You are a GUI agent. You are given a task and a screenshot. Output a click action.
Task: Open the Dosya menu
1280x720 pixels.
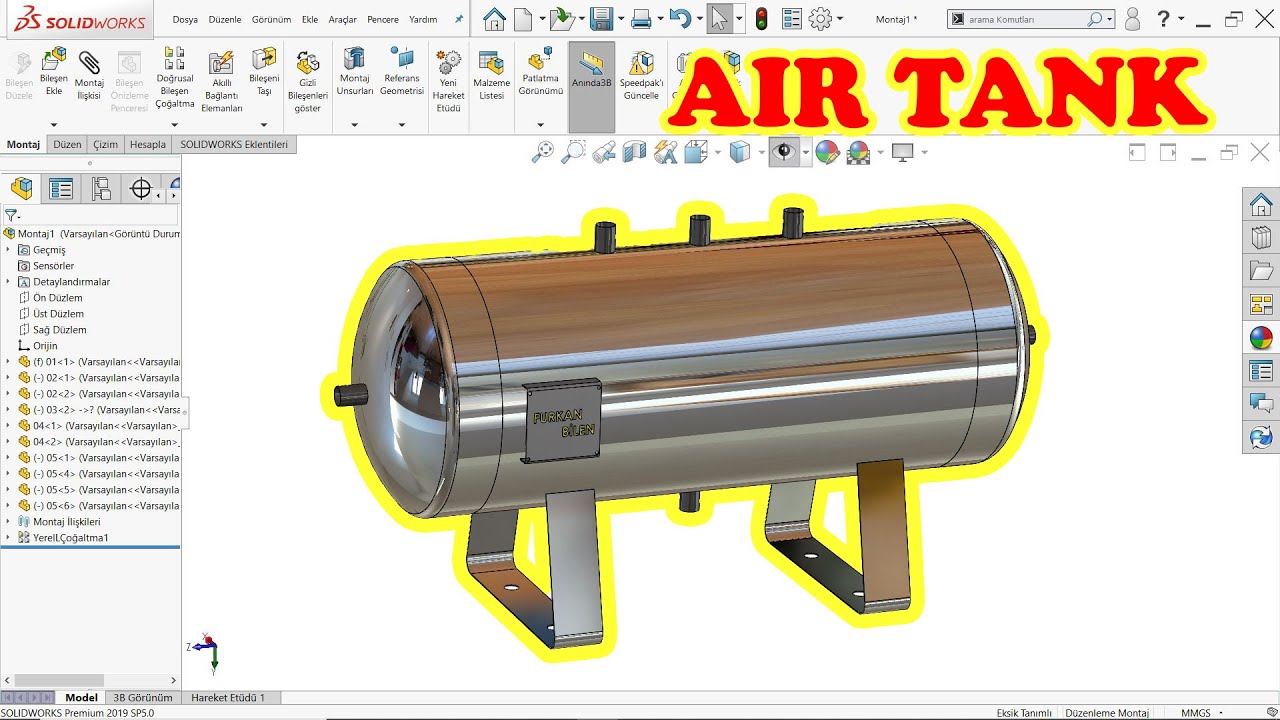[x=185, y=20]
